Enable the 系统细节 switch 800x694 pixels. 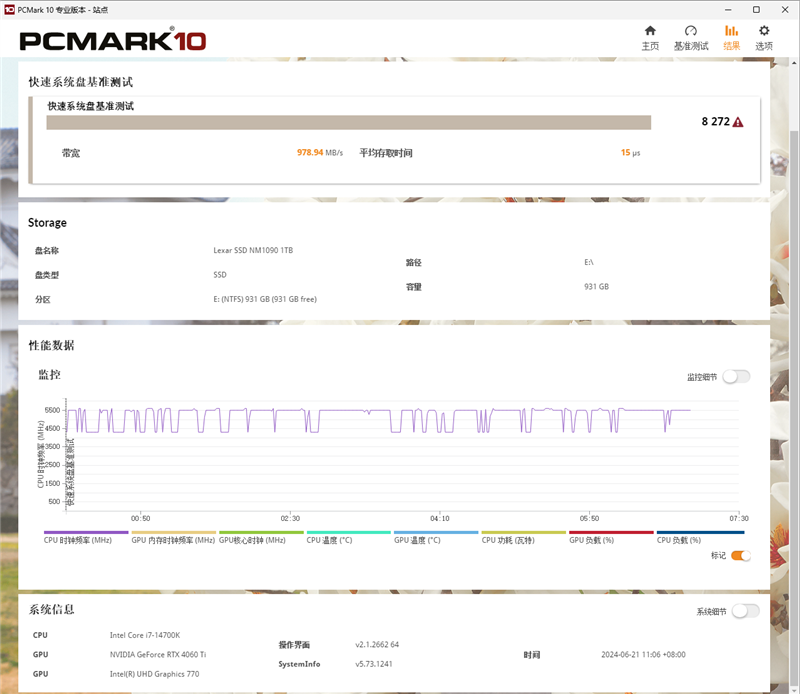pyautogui.click(x=745, y=611)
